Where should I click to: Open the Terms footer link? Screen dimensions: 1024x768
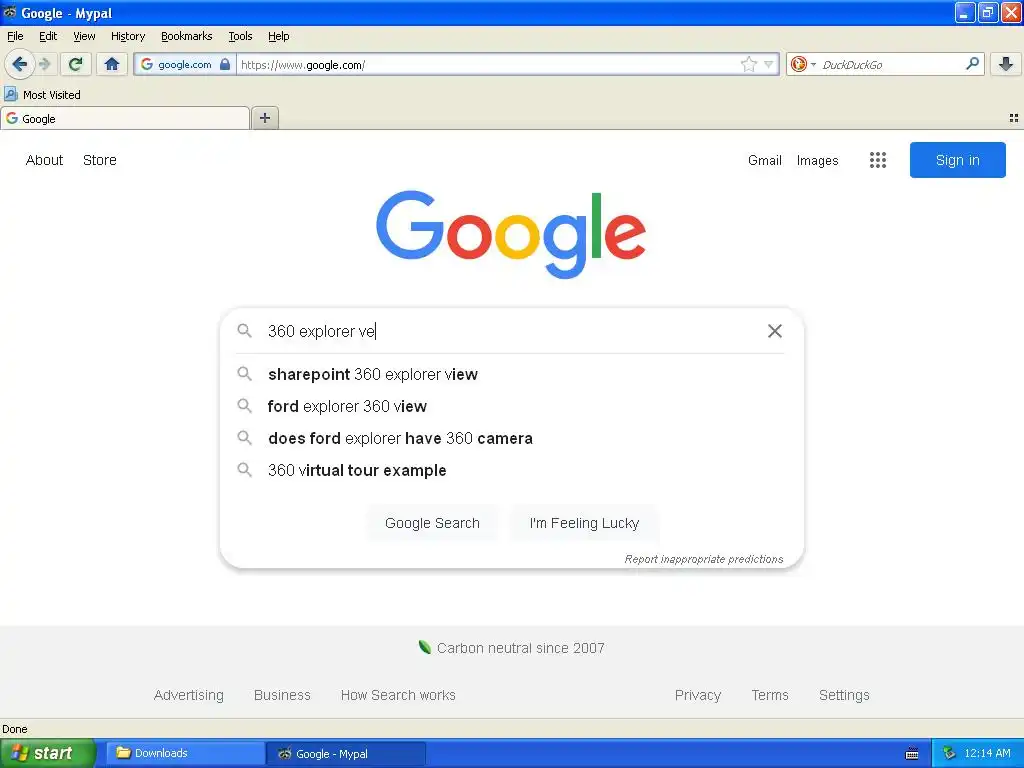770,695
